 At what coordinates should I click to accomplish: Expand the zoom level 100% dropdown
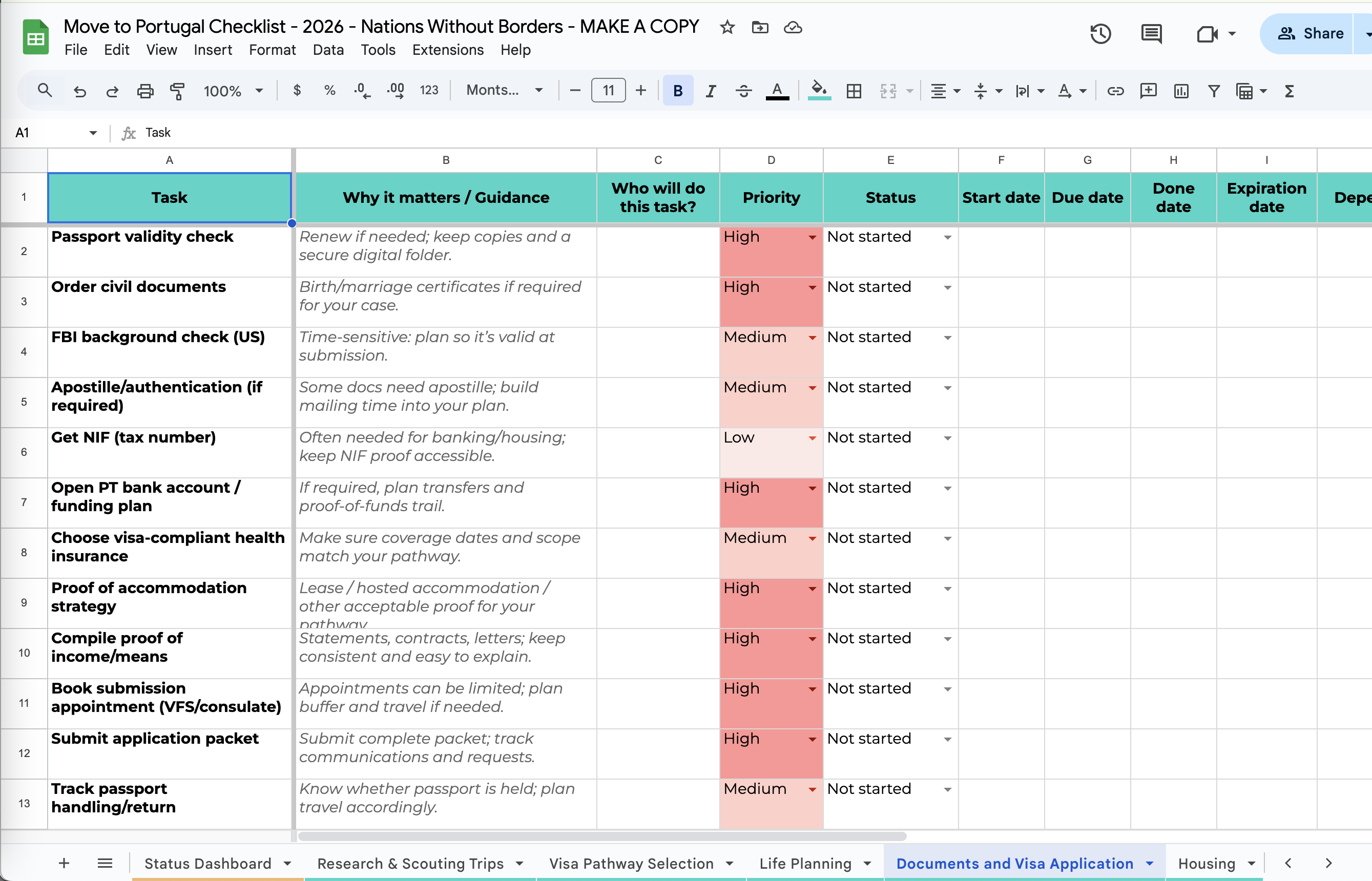(234, 90)
